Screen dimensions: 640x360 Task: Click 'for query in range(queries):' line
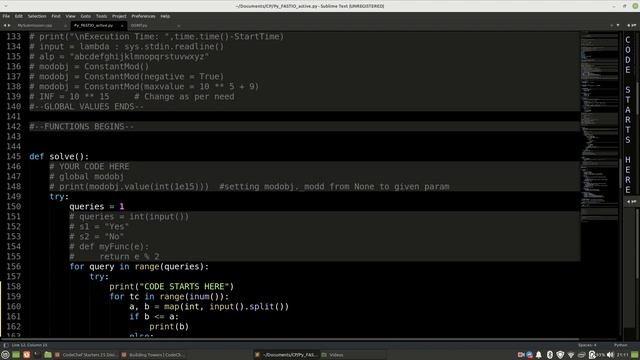click(x=139, y=267)
